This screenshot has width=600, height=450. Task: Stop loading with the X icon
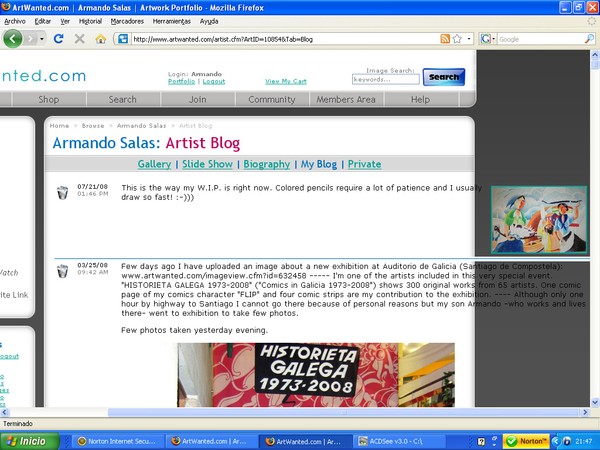pos(80,39)
